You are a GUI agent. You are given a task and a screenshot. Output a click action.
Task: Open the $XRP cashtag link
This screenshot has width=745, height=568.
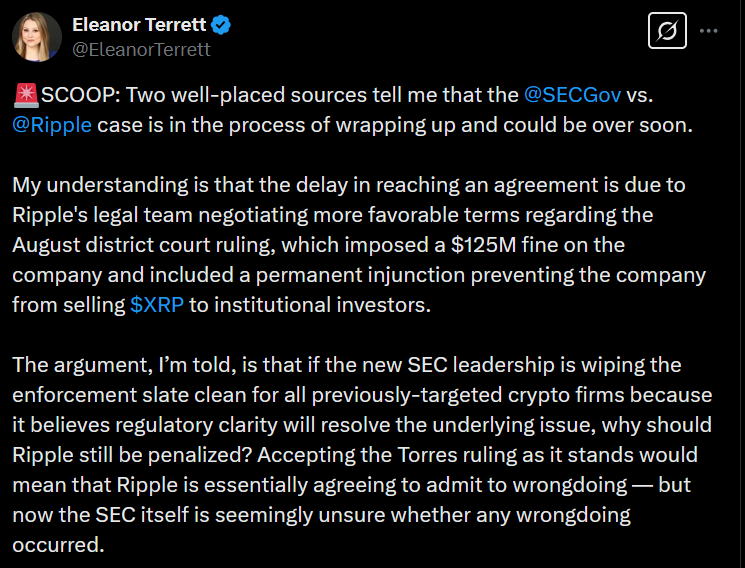click(156, 305)
